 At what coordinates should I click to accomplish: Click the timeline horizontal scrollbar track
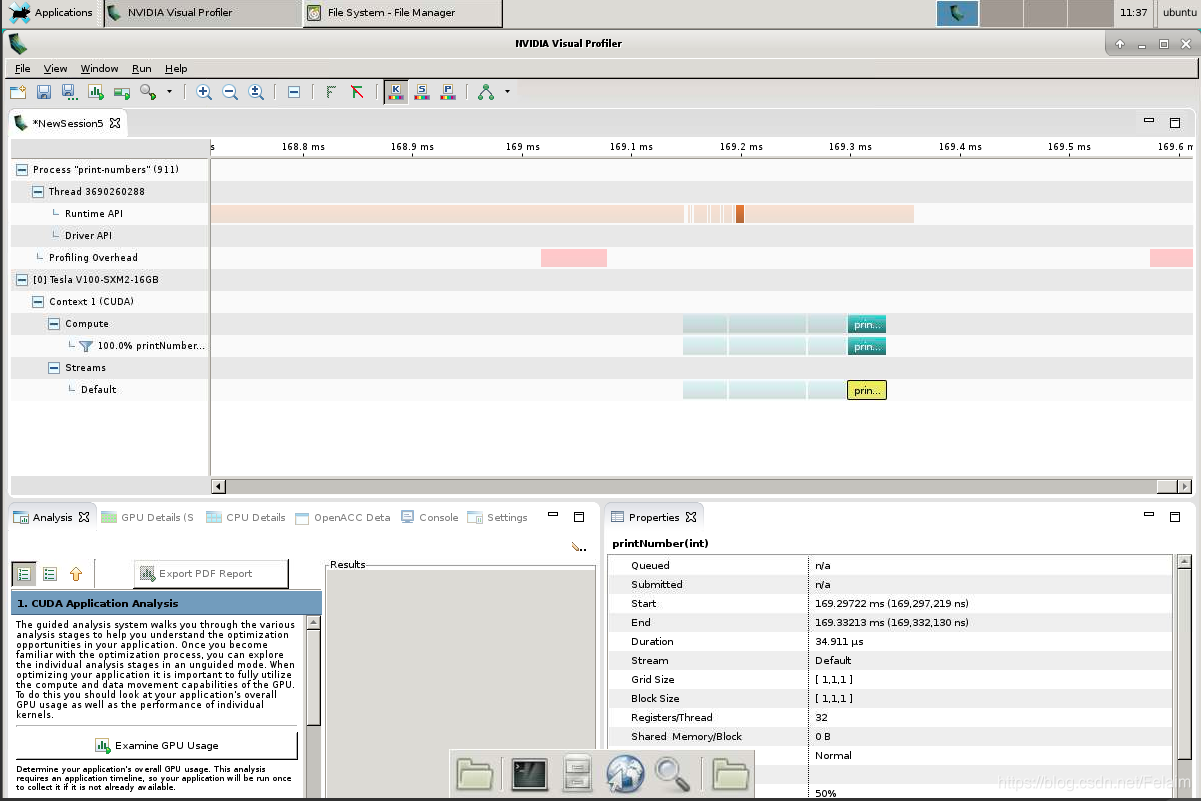tap(690, 486)
